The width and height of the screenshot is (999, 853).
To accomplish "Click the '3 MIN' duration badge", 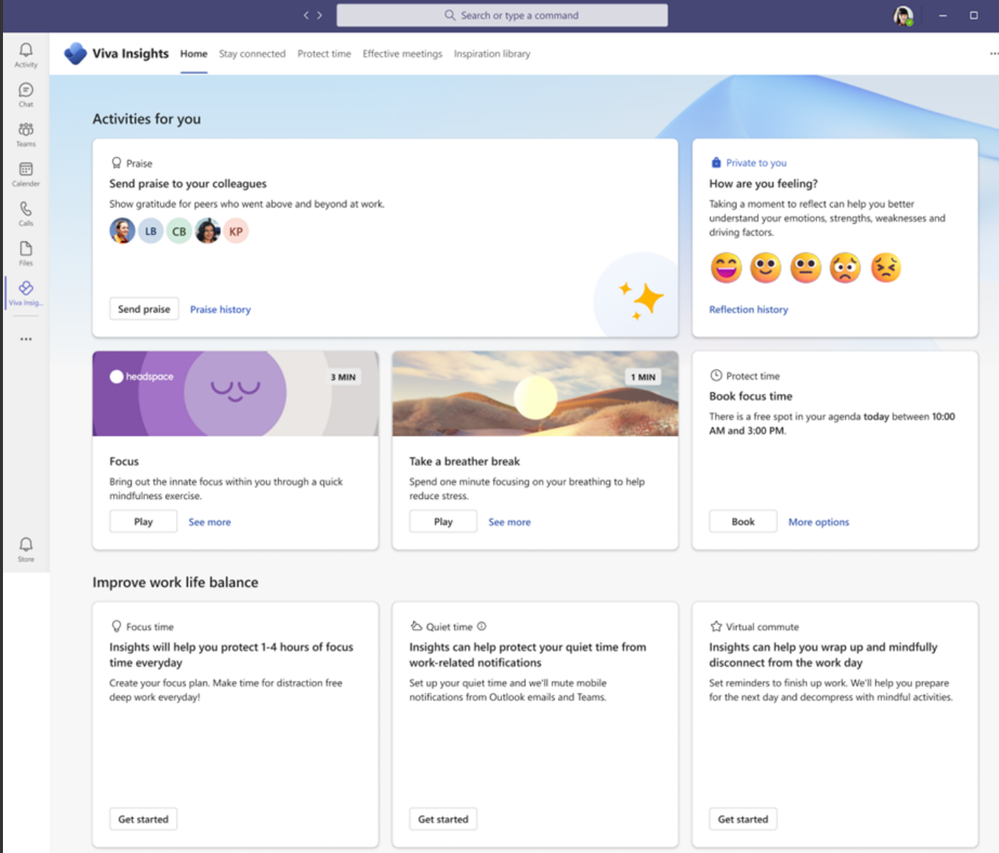I will click(x=343, y=377).
